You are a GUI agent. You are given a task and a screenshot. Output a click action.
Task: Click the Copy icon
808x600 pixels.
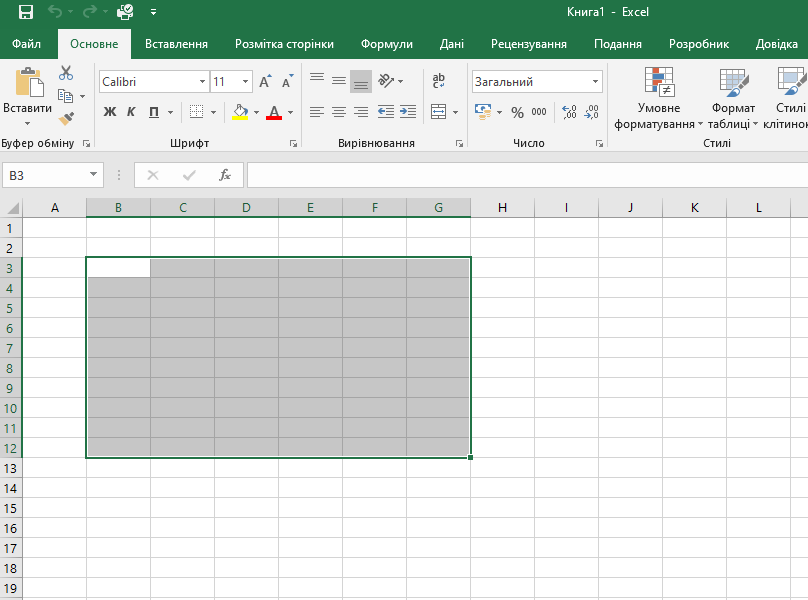pos(65,96)
